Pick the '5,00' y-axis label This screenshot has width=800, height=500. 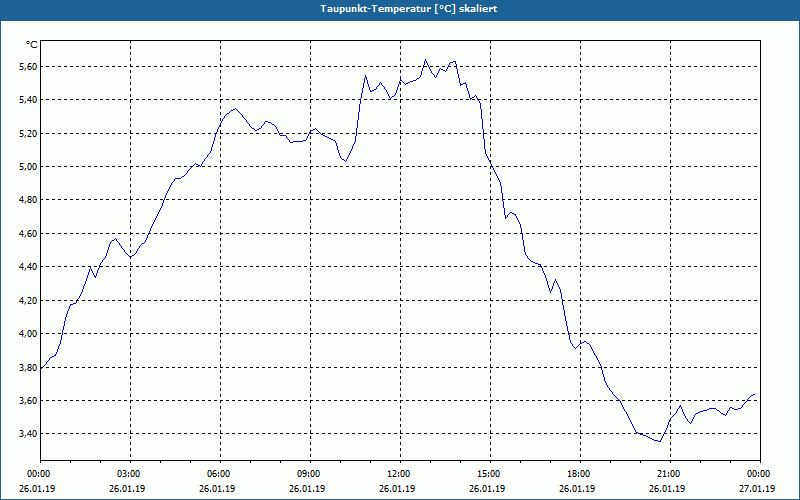coord(28,167)
